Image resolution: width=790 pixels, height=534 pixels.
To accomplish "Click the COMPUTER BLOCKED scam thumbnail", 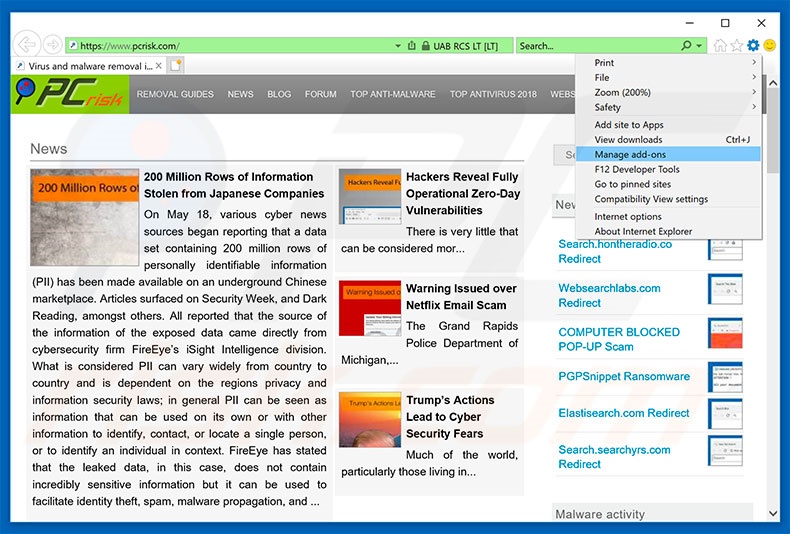I will 725,333.
